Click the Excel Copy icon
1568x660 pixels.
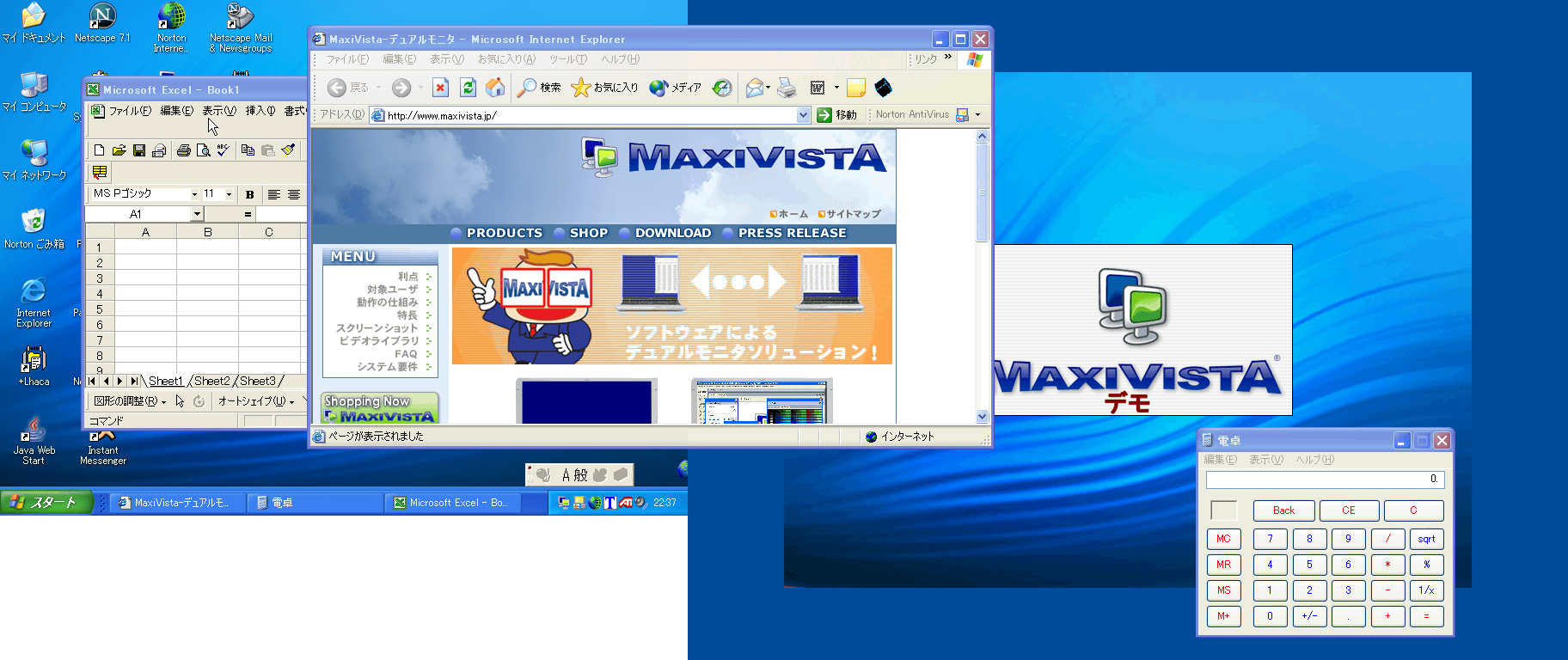(x=248, y=150)
